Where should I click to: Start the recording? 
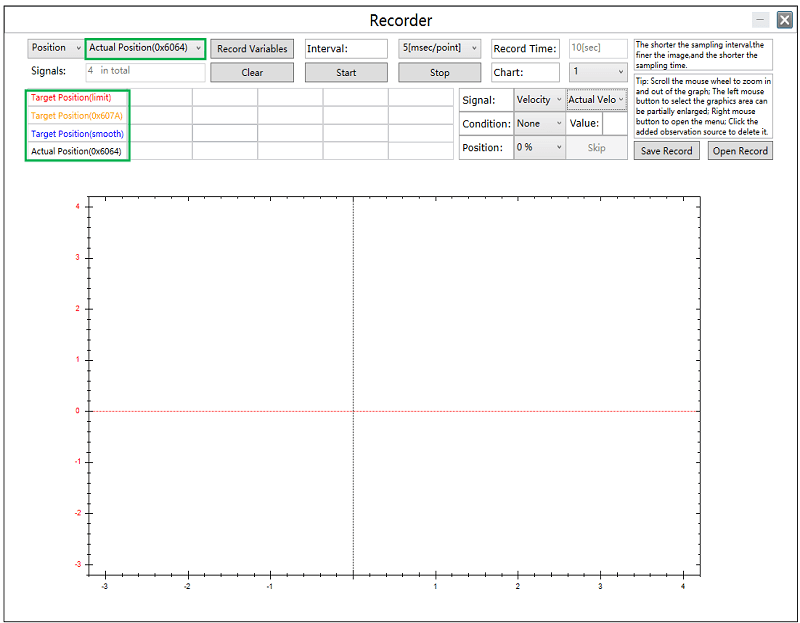pyautogui.click(x=346, y=73)
